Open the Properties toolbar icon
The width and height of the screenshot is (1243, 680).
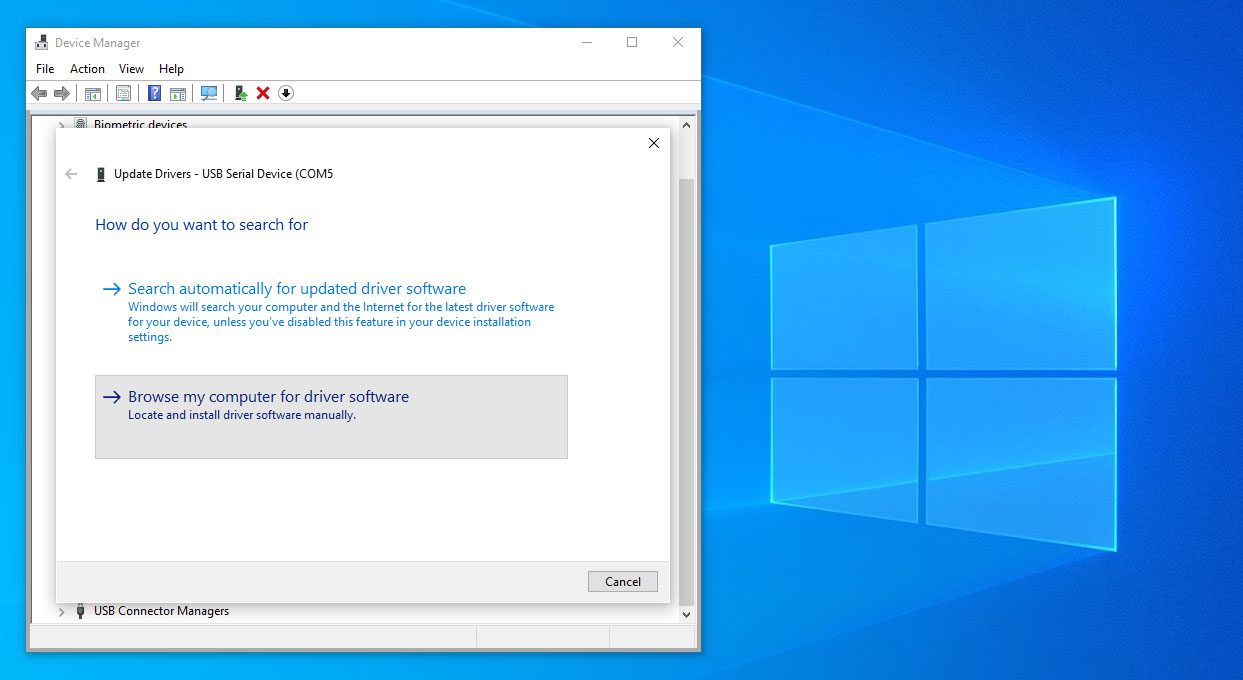(x=123, y=93)
